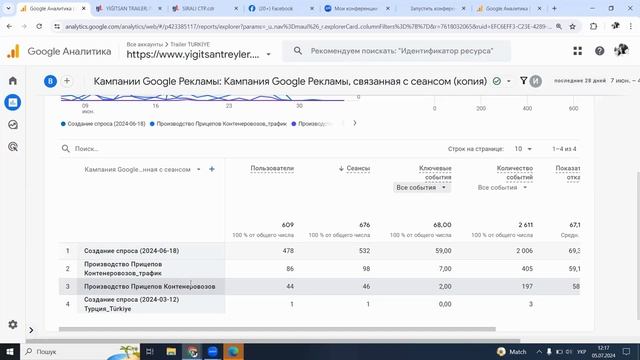
Task: Sort by Пользователи column
Action: (x=272, y=169)
